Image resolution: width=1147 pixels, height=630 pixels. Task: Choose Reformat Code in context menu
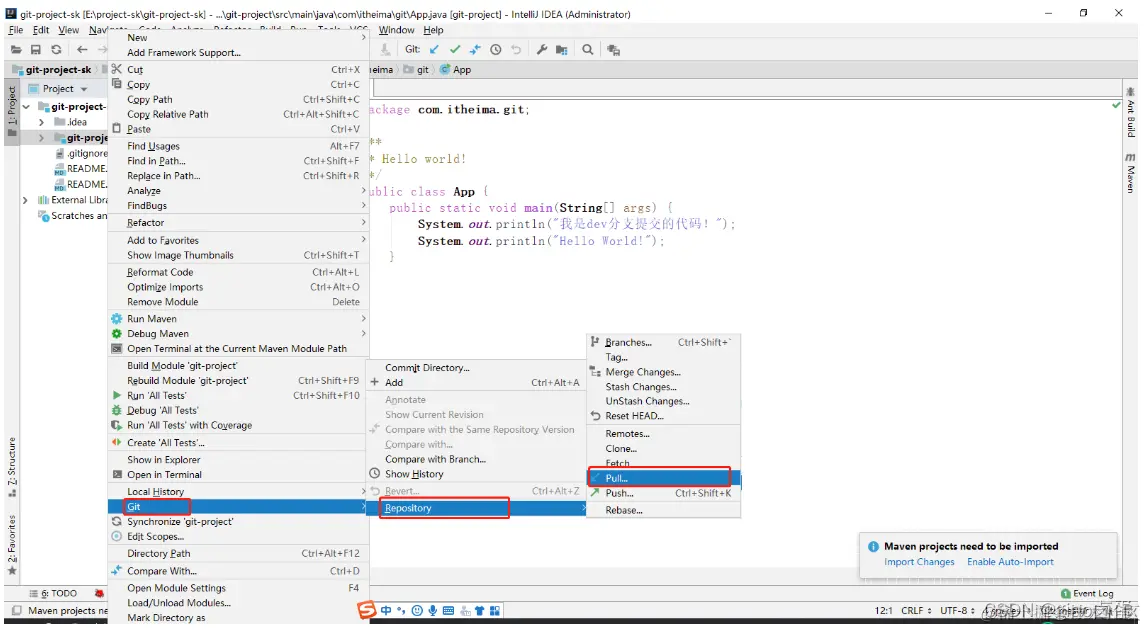point(238,271)
